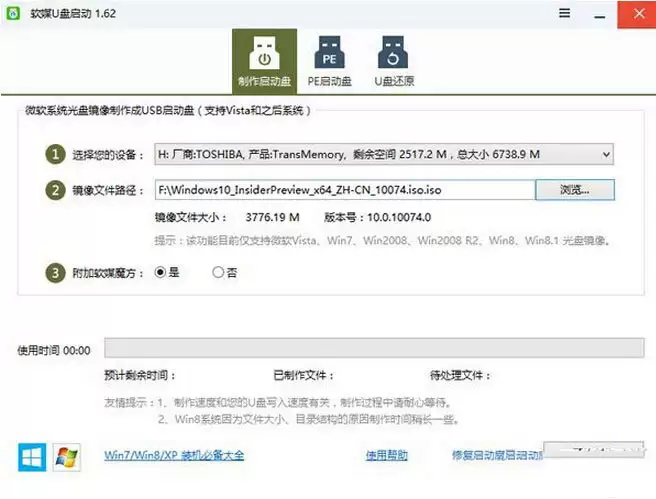This screenshot has height=499, width=656.
Task: Open the 修复启动 link
Action: (497, 455)
